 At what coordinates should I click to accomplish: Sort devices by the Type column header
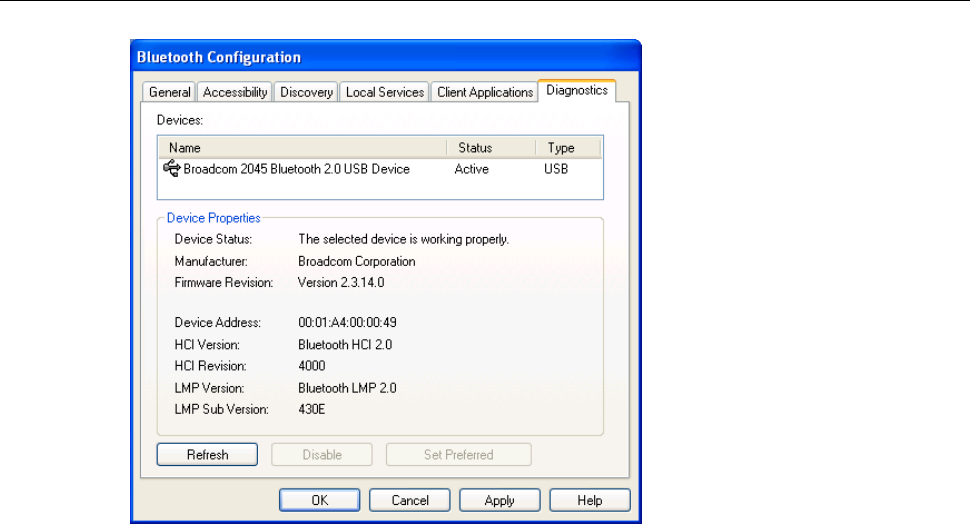(x=568, y=148)
